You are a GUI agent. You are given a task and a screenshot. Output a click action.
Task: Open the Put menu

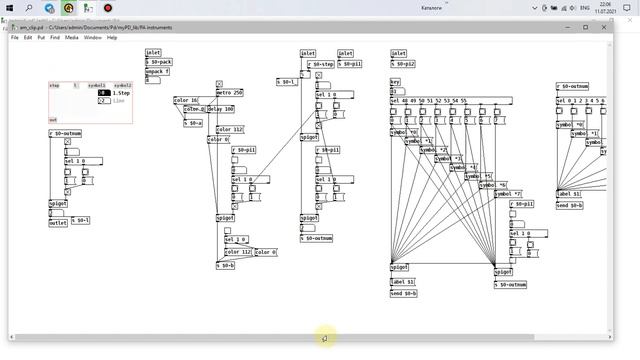click(x=41, y=38)
